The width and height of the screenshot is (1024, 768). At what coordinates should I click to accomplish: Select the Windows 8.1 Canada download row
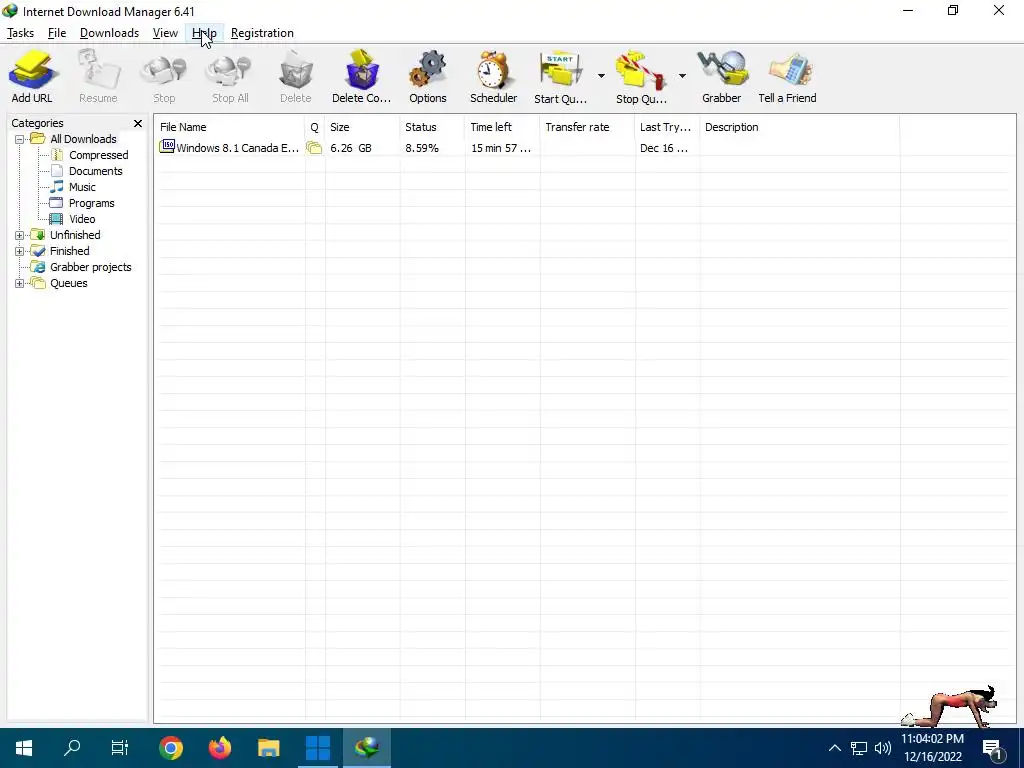point(528,148)
